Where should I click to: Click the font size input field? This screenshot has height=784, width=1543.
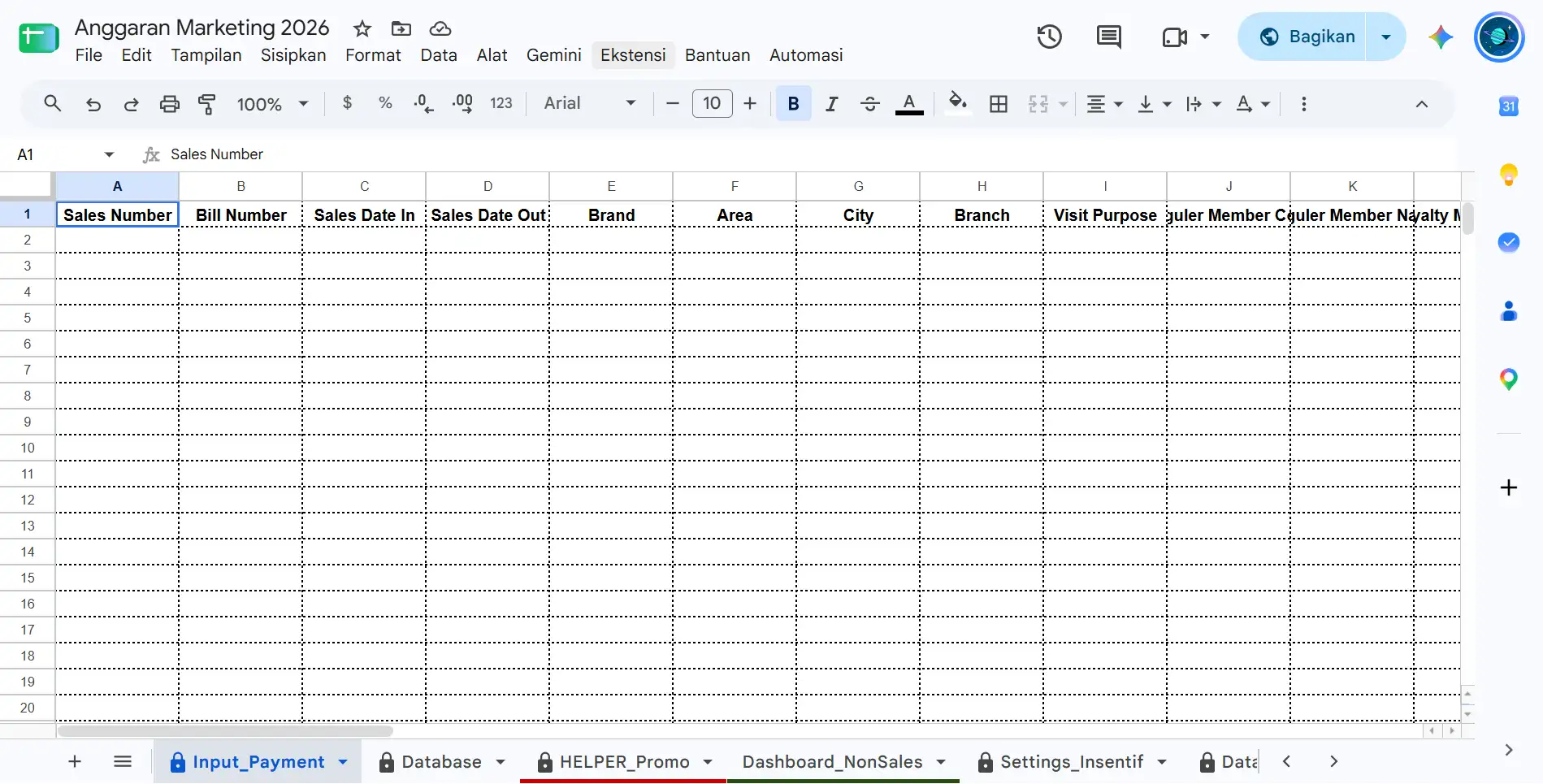(x=713, y=103)
